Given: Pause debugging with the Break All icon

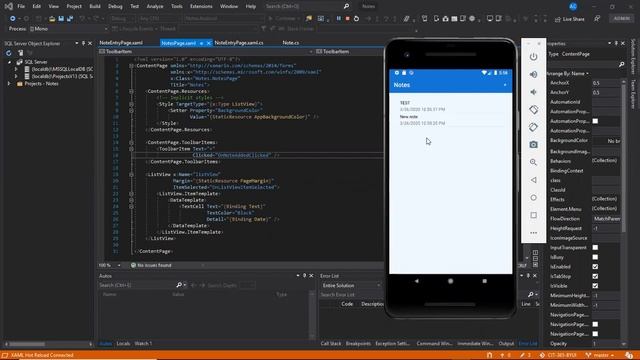Looking at the screenshot, I should click(338, 18).
